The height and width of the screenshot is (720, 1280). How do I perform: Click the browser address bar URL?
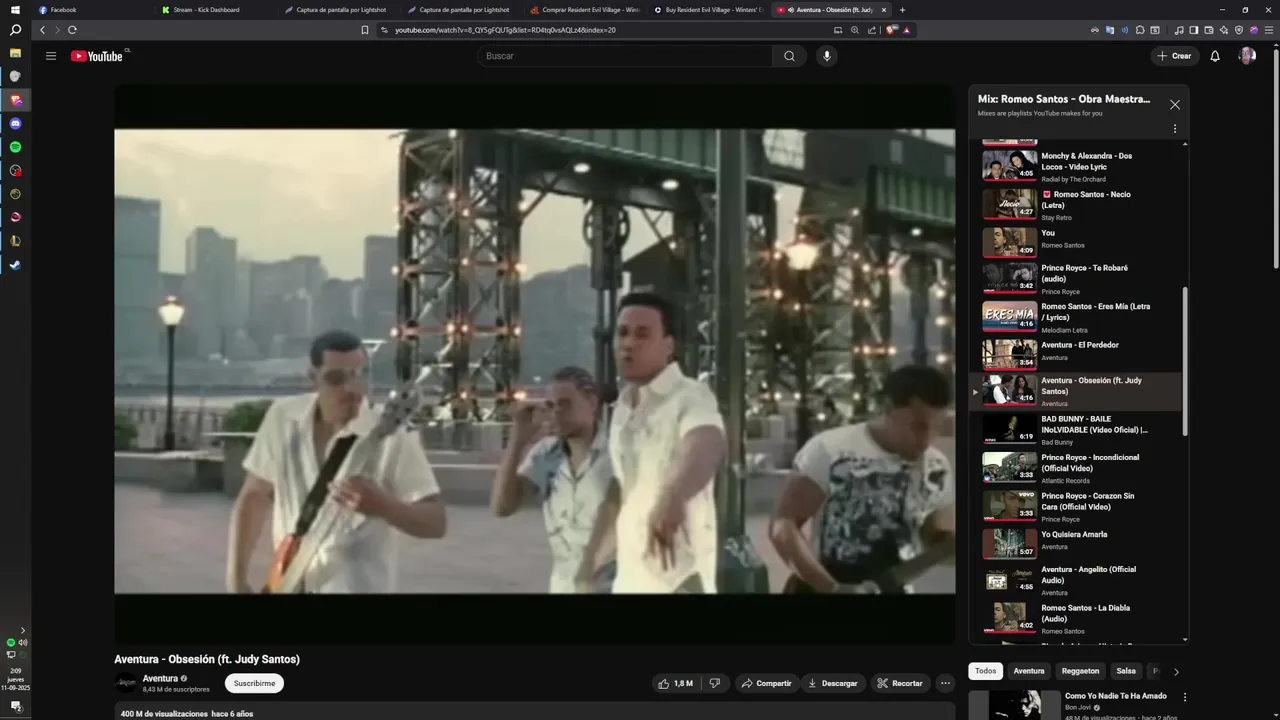pyautogui.click(x=505, y=30)
